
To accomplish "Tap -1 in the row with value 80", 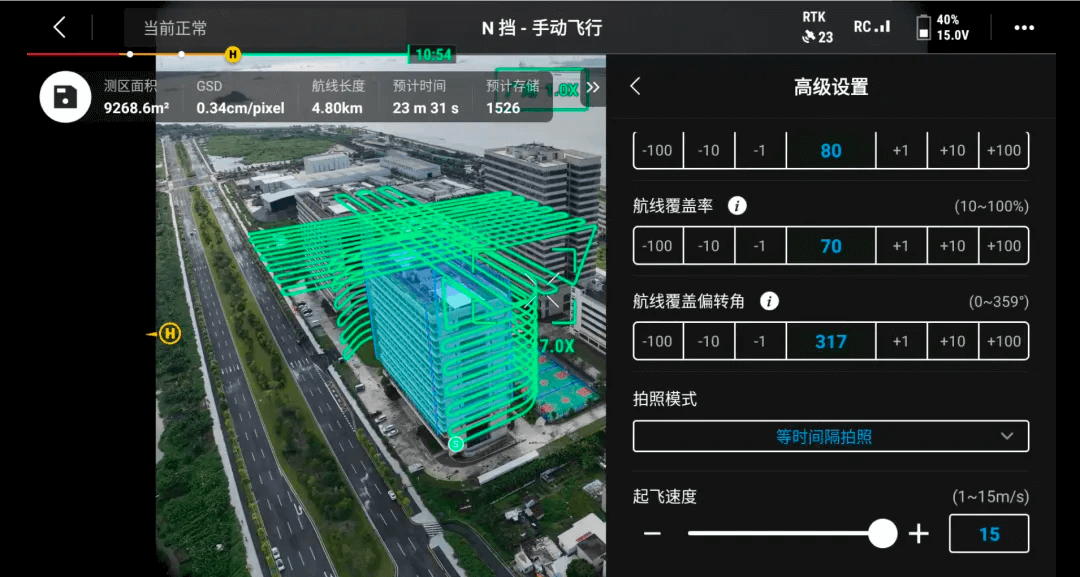I will point(760,150).
